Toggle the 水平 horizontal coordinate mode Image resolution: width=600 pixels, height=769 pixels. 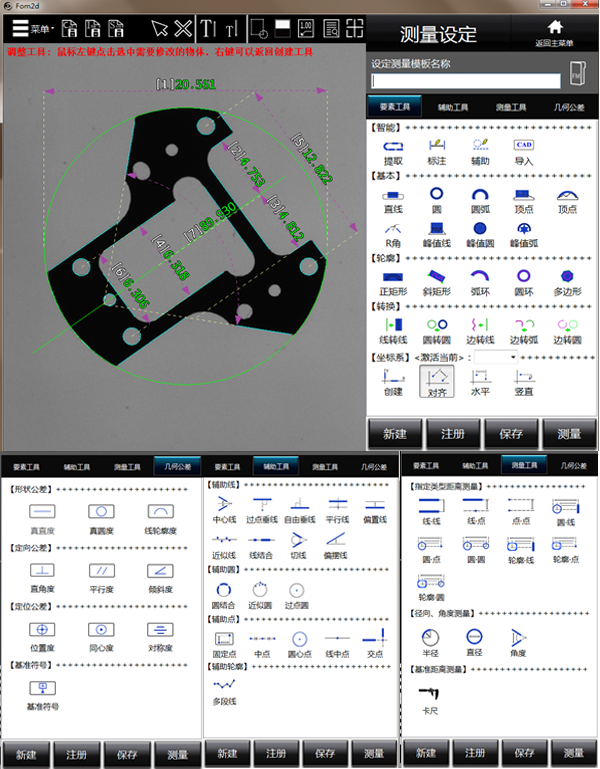[x=480, y=379]
